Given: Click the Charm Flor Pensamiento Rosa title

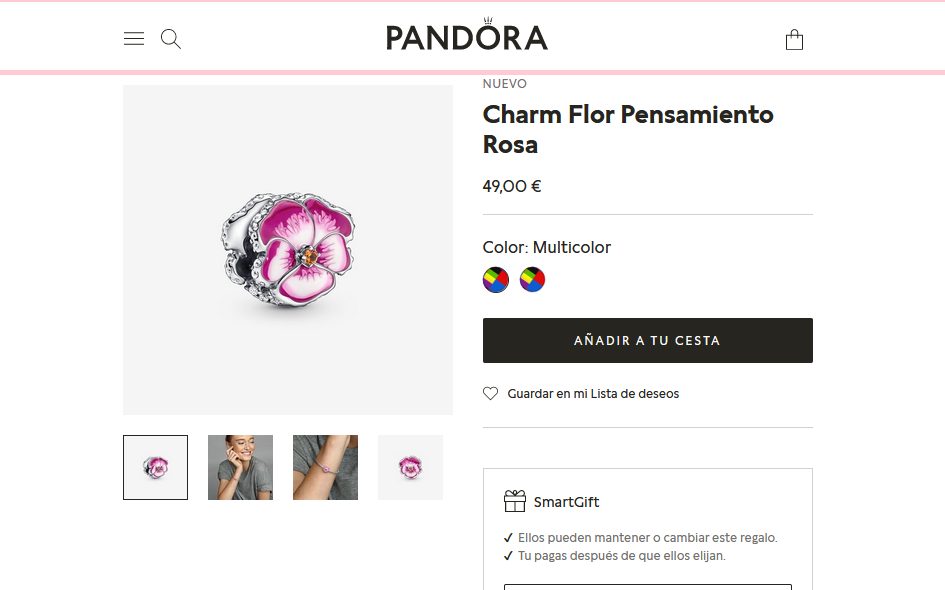Looking at the screenshot, I should coord(628,129).
